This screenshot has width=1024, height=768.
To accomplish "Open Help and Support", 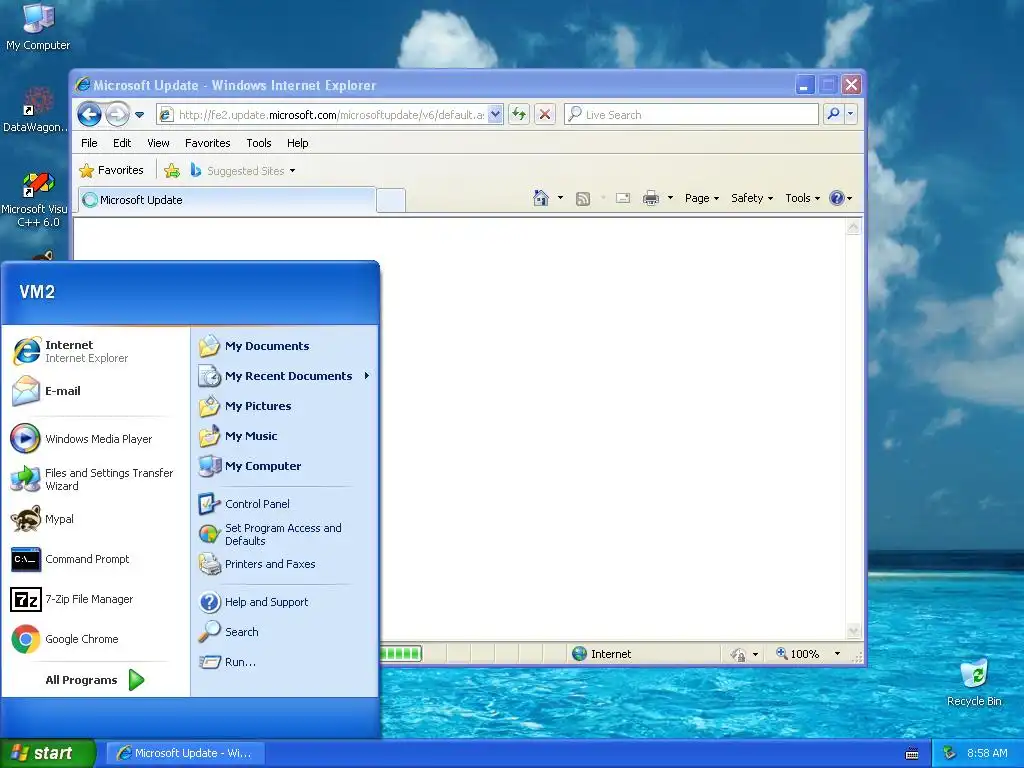I will click(285, 602).
